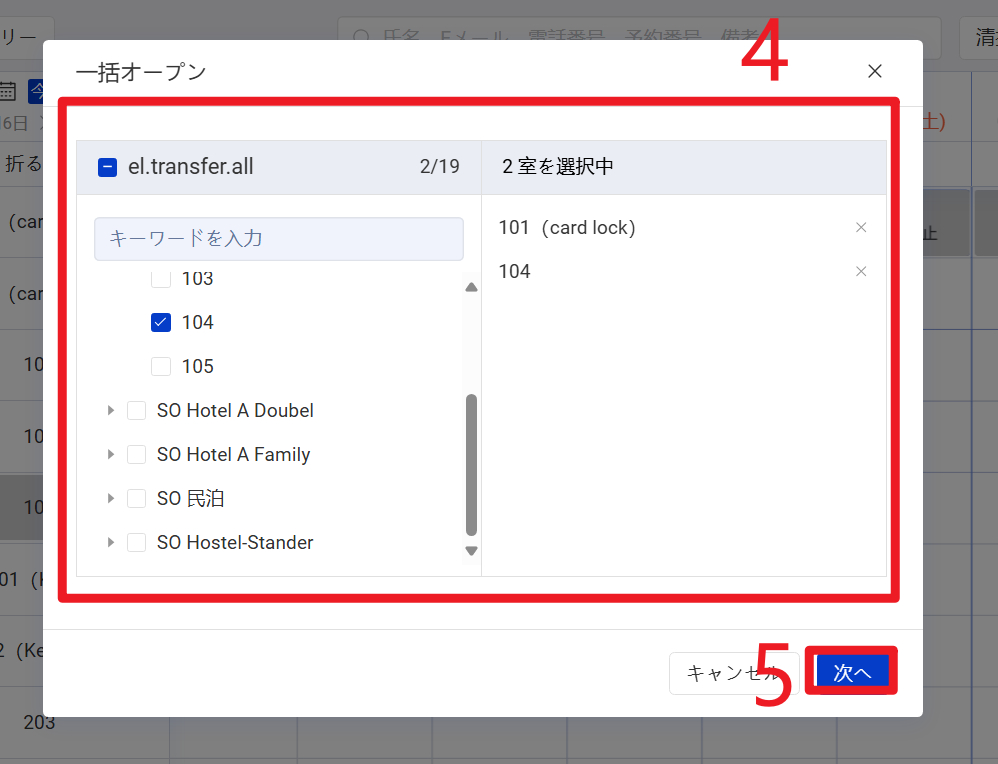Close the 一括オープン dialog with X

click(x=875, y=71)
